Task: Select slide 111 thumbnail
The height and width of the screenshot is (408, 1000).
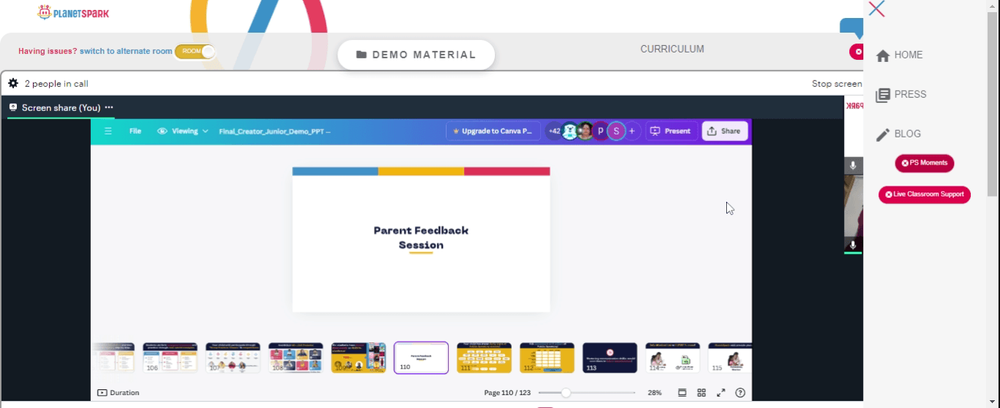Action: tap(484, 358)
